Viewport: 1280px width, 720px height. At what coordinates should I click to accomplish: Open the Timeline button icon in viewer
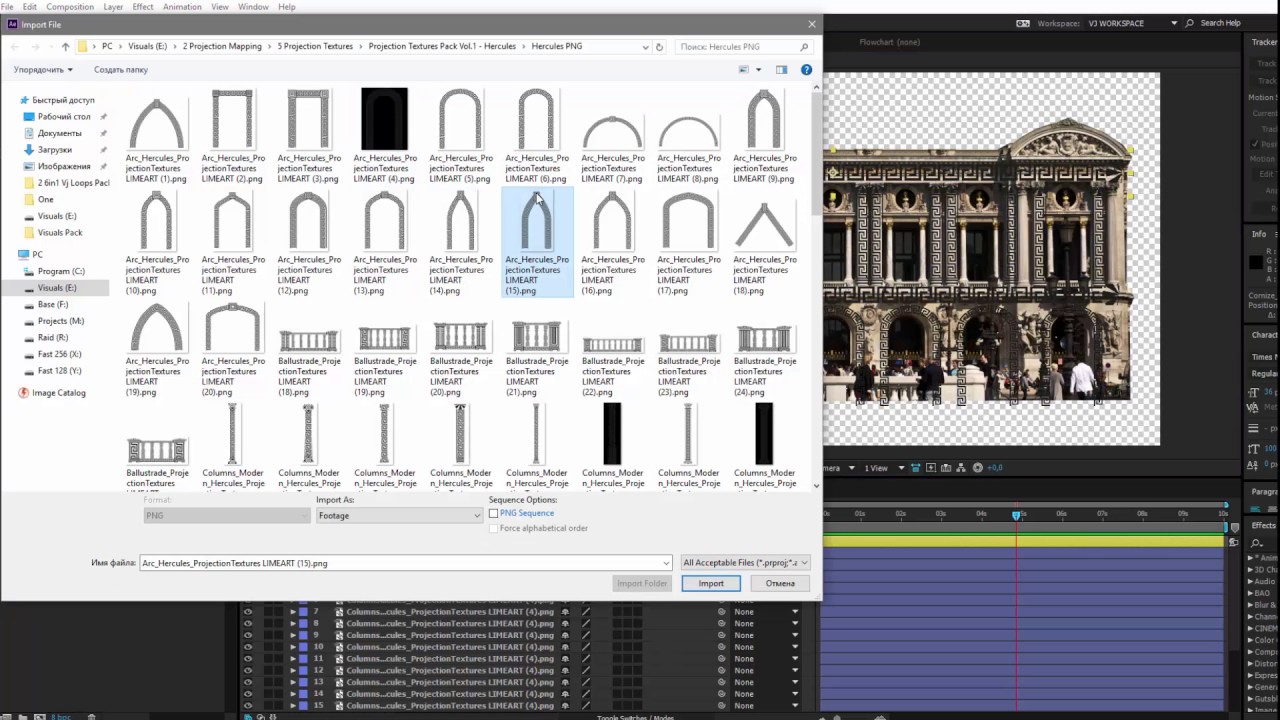(946, 468)
